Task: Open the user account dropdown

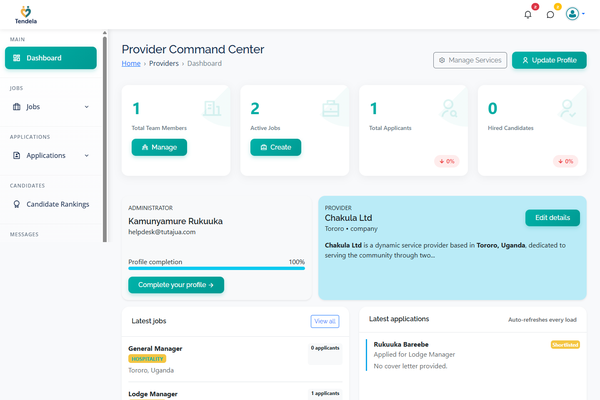Action: pyautogui.click(x=573, y=14)
